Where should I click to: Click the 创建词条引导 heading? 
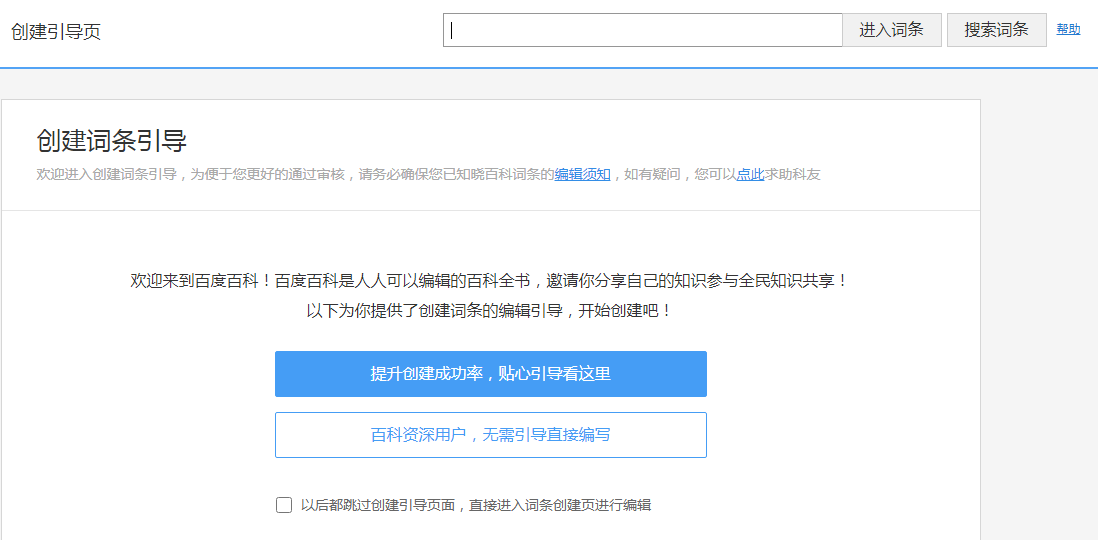pos(111,141)
